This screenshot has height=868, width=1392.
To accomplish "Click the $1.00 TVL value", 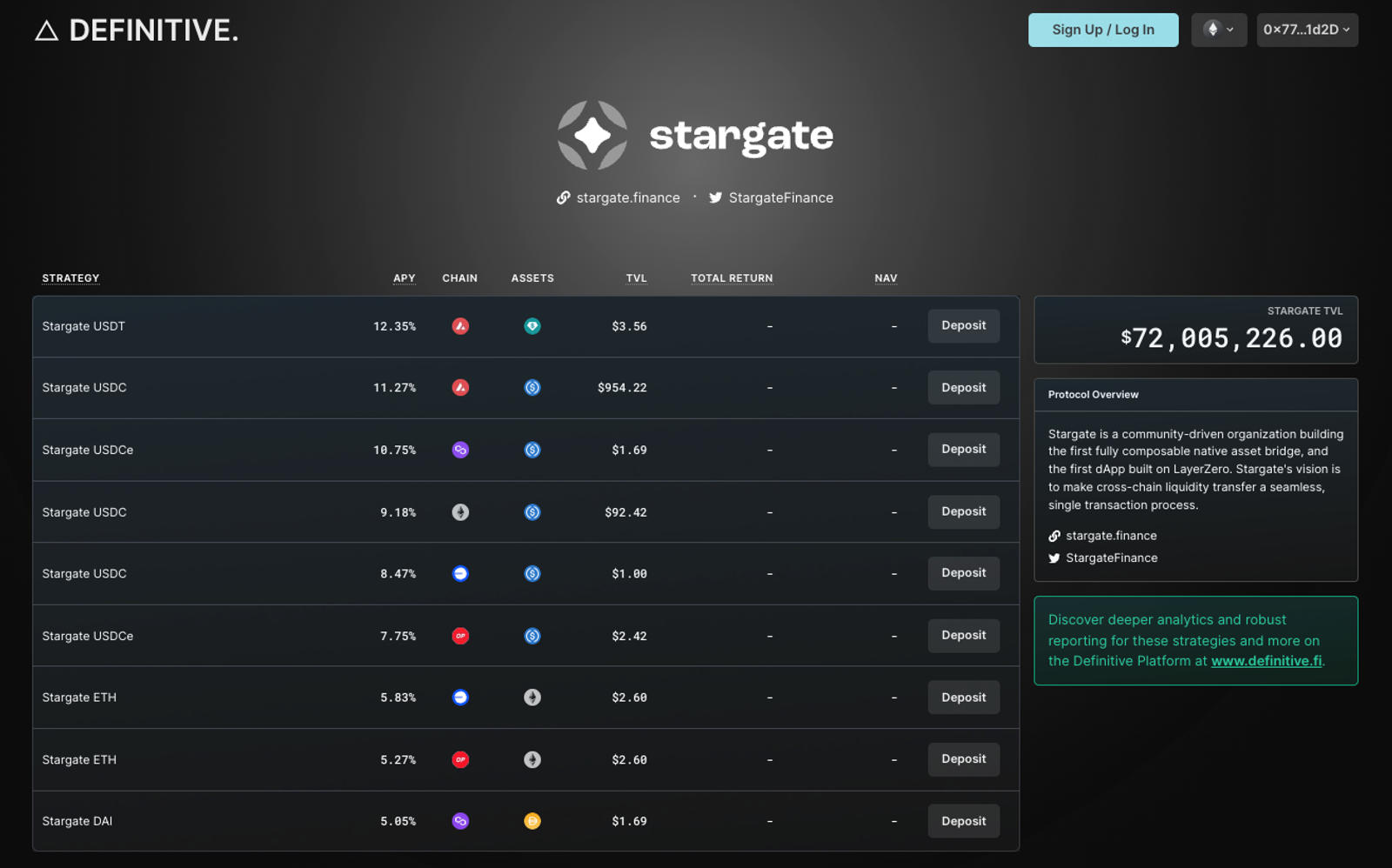I will tap(629, 574).
